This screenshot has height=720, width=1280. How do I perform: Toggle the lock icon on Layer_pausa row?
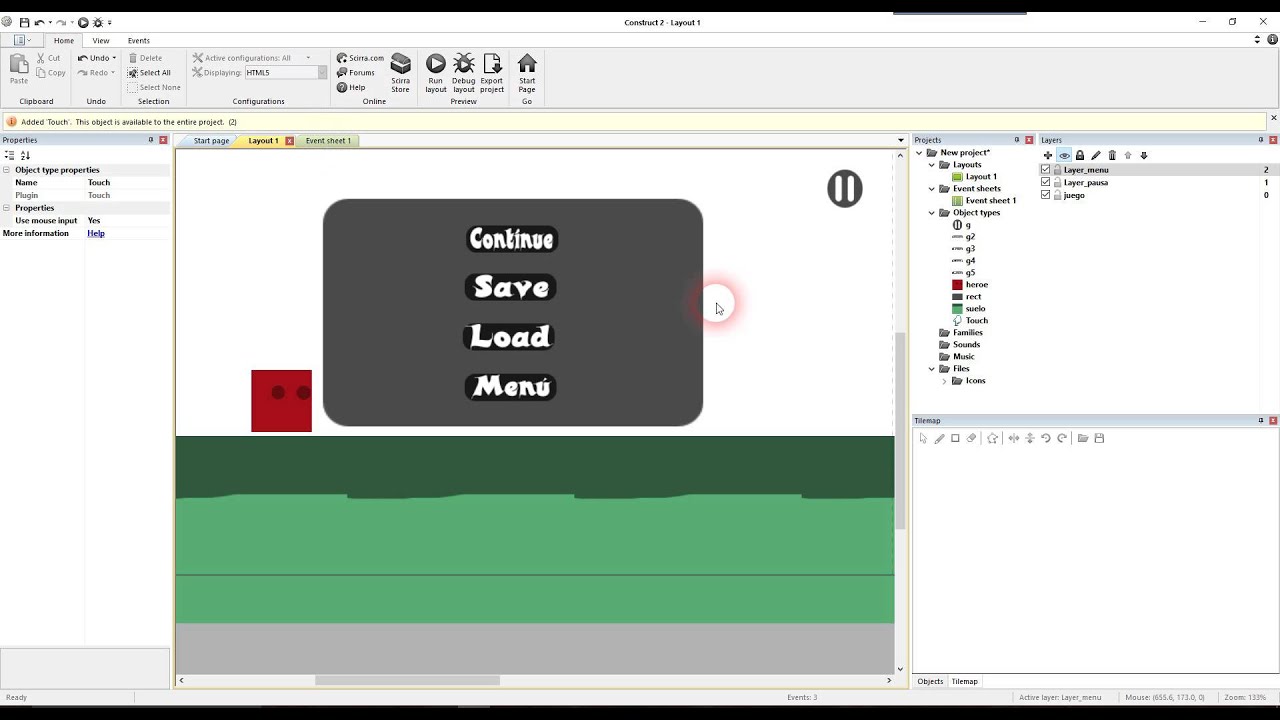(1058, 183)
